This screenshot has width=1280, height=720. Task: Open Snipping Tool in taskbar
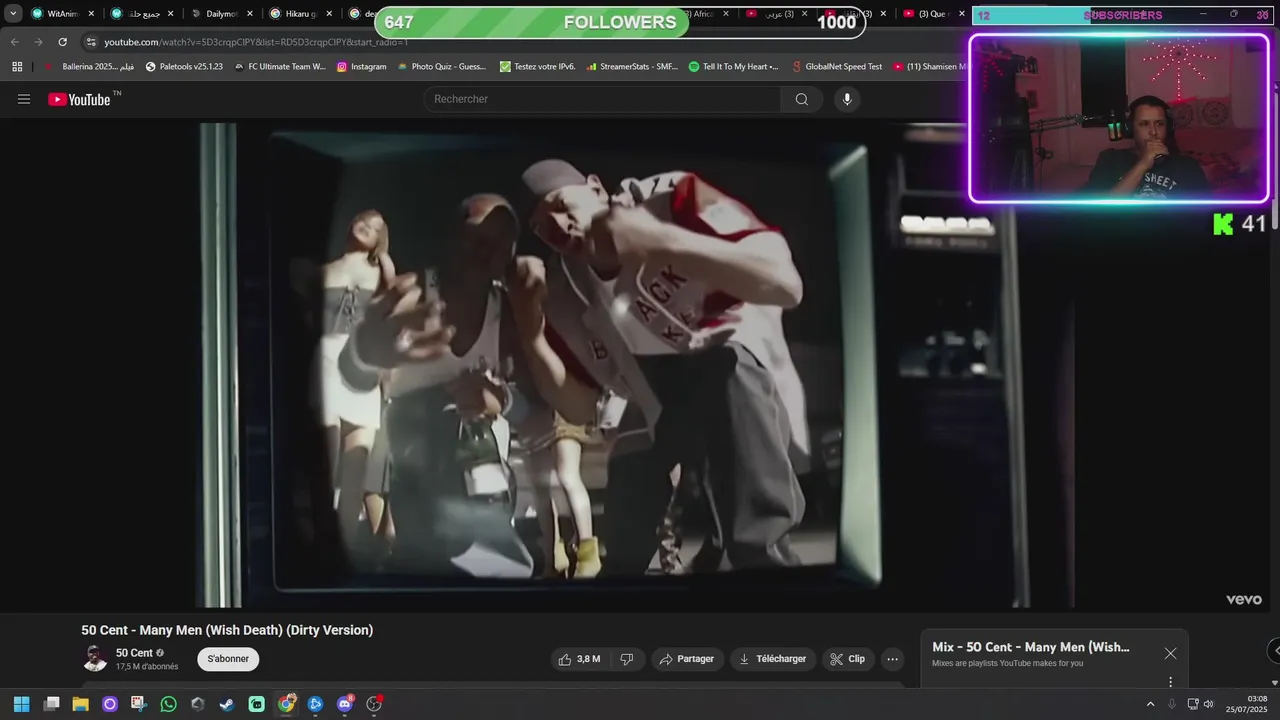tap(139, 704)
